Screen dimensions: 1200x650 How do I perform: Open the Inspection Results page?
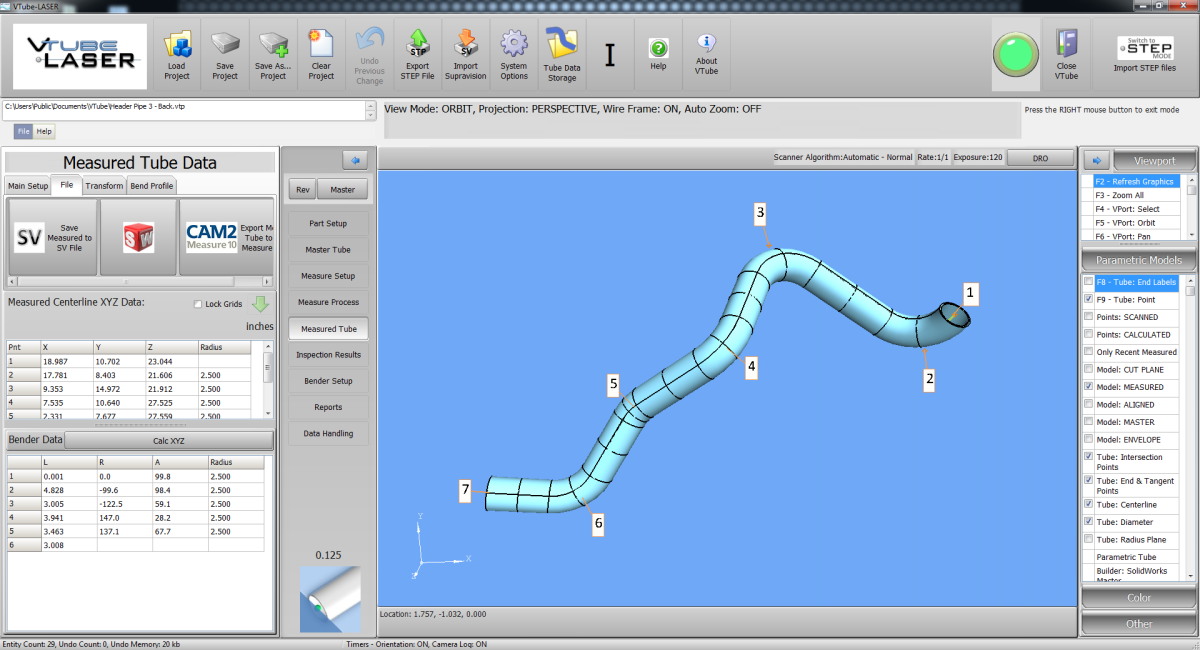pyautogui.click(x=328, y=355)
